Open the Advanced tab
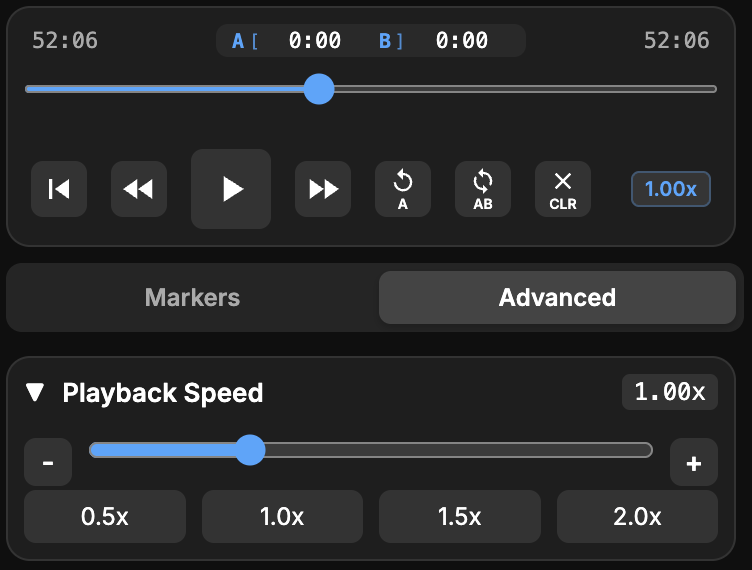 pos(557,298)
